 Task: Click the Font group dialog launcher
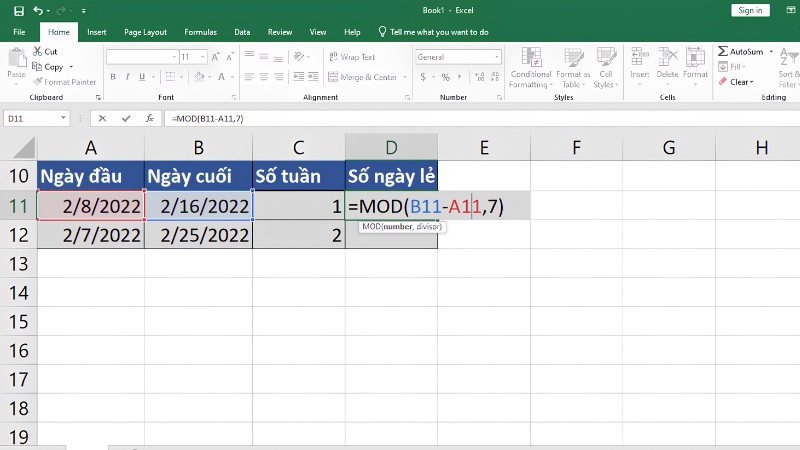234,97
